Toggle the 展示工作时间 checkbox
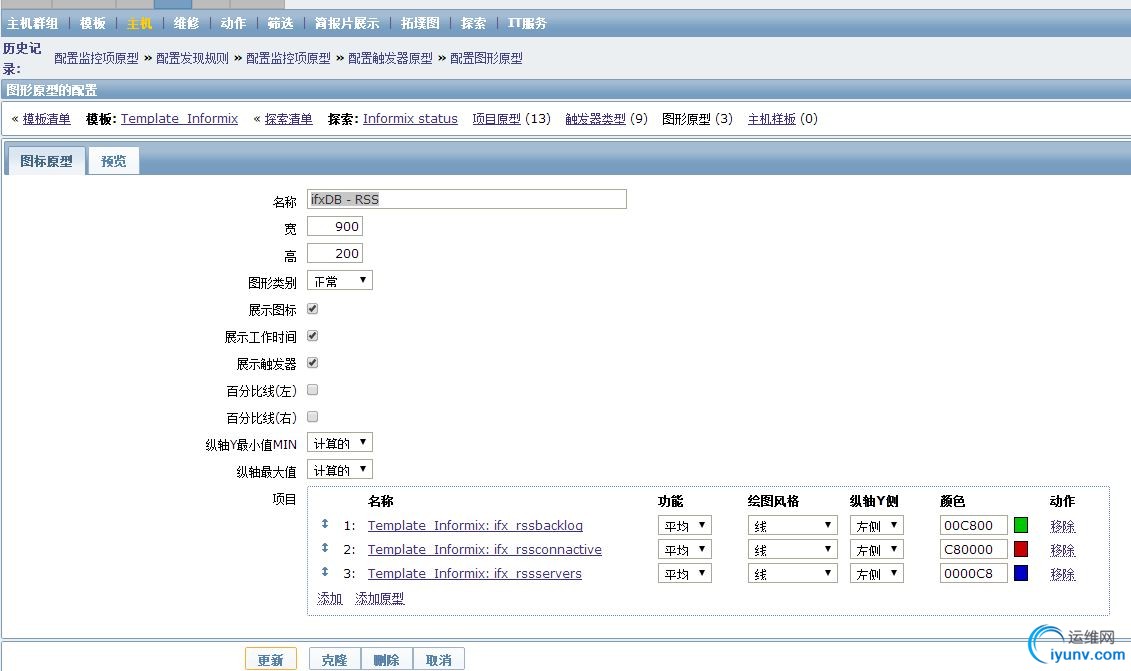This screenshot has width=1131, height=671. 312,336
